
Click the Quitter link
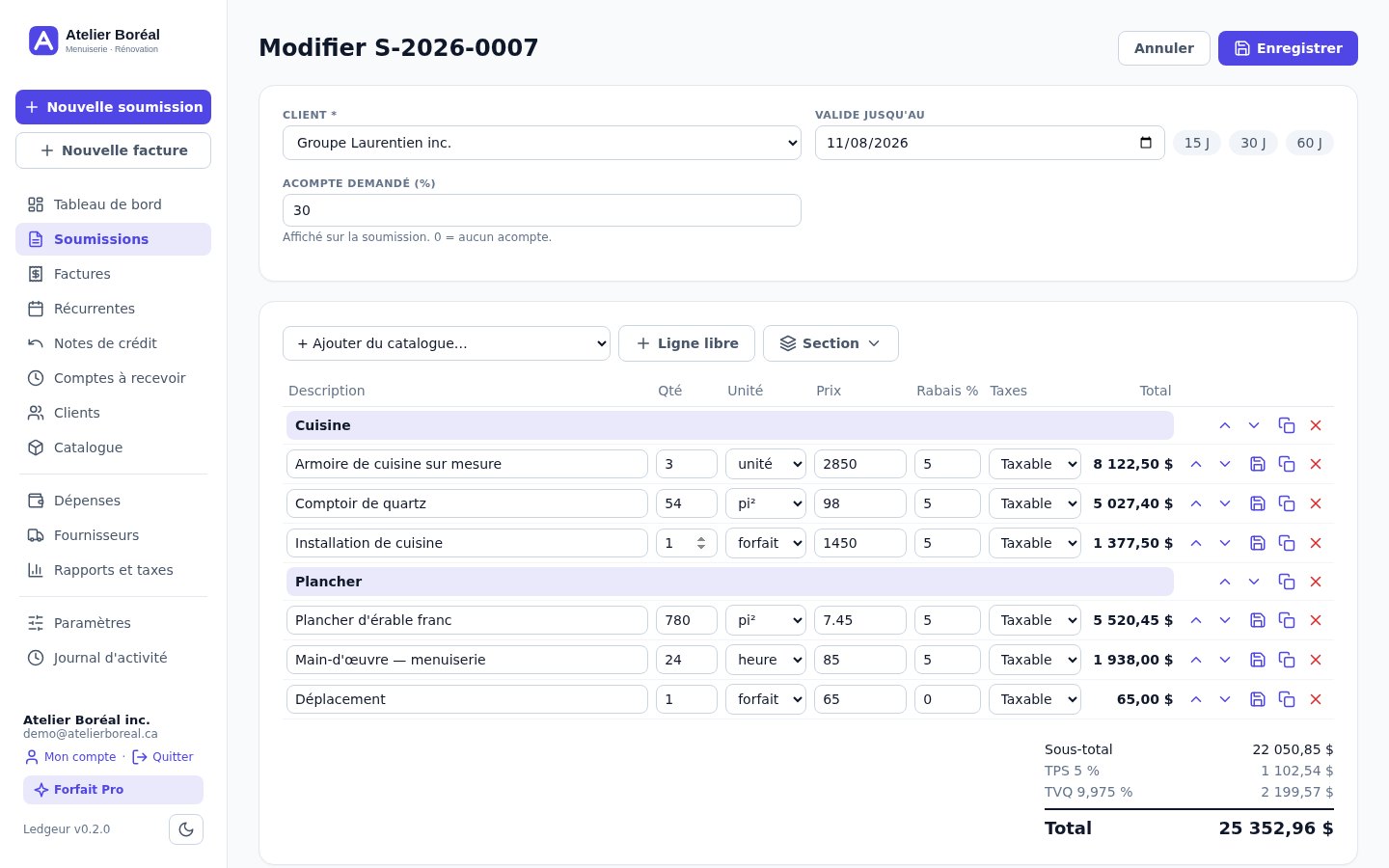pyautogui.click(x=163, y=757)
